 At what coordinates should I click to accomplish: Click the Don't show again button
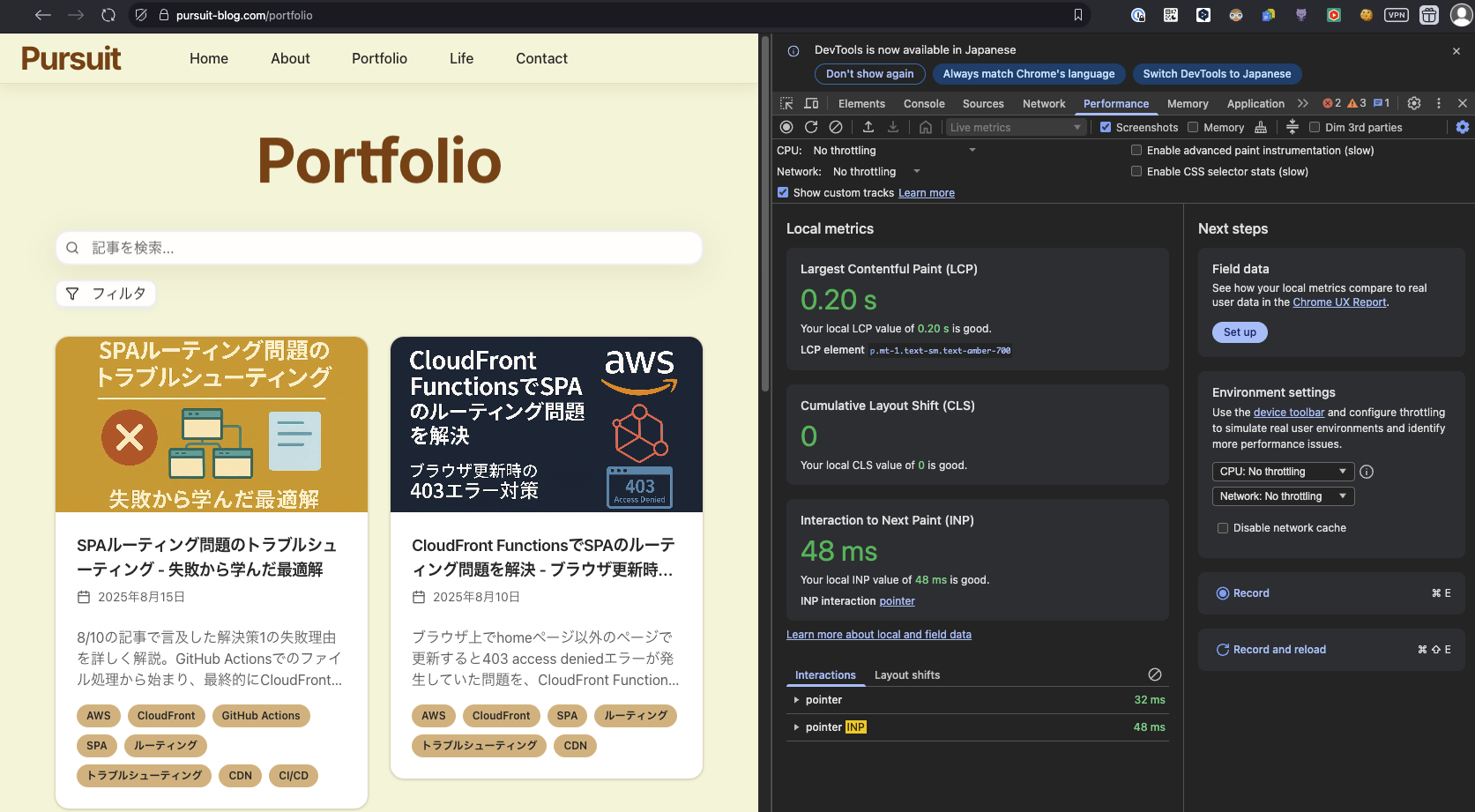pyautogui.click(x=869, y=74)
